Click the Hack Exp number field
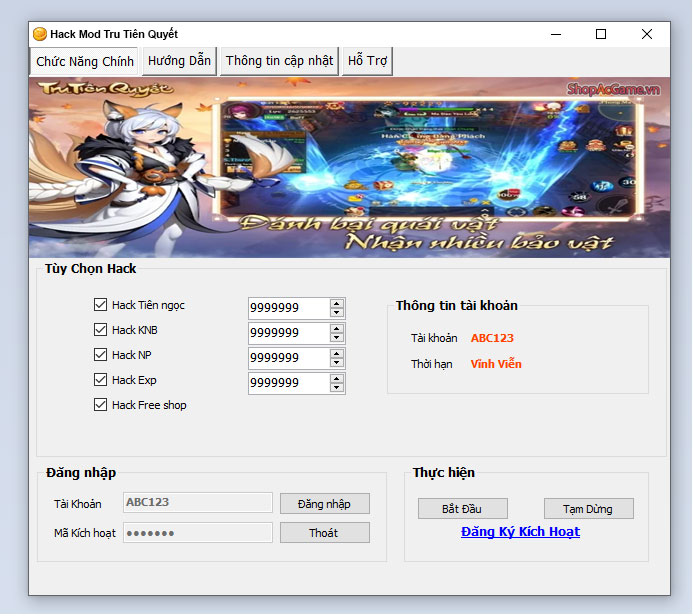This screenshot has width=693, height=616. [x=289, y=384]
